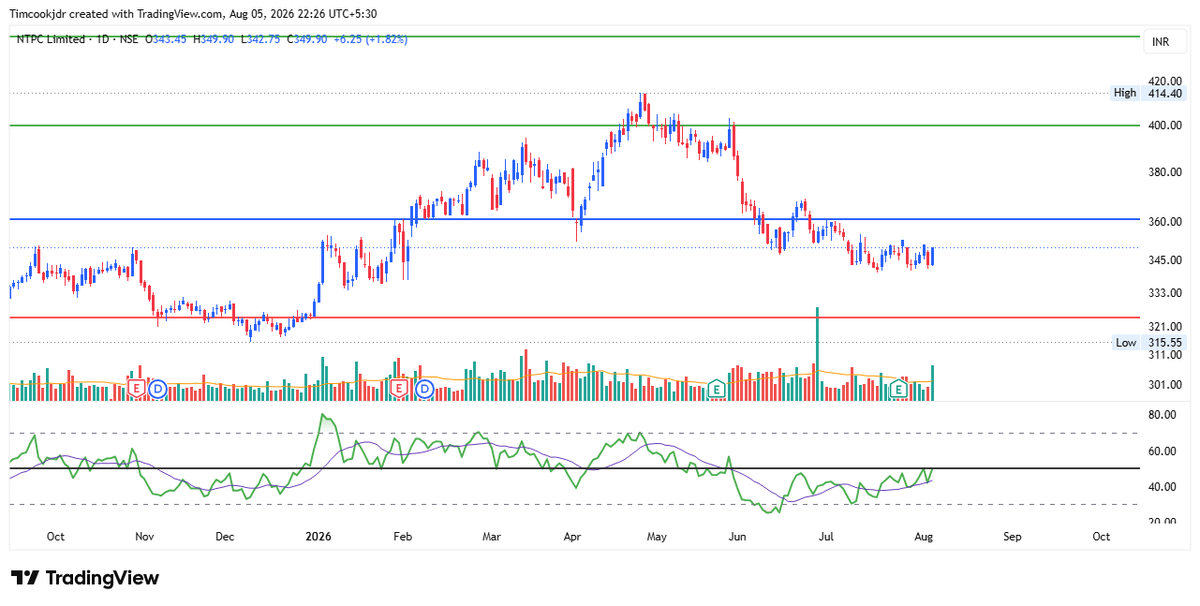Open the green late-May earnings E marker
This screenshot has height=606, width=1200.
[x=716, y=387]
